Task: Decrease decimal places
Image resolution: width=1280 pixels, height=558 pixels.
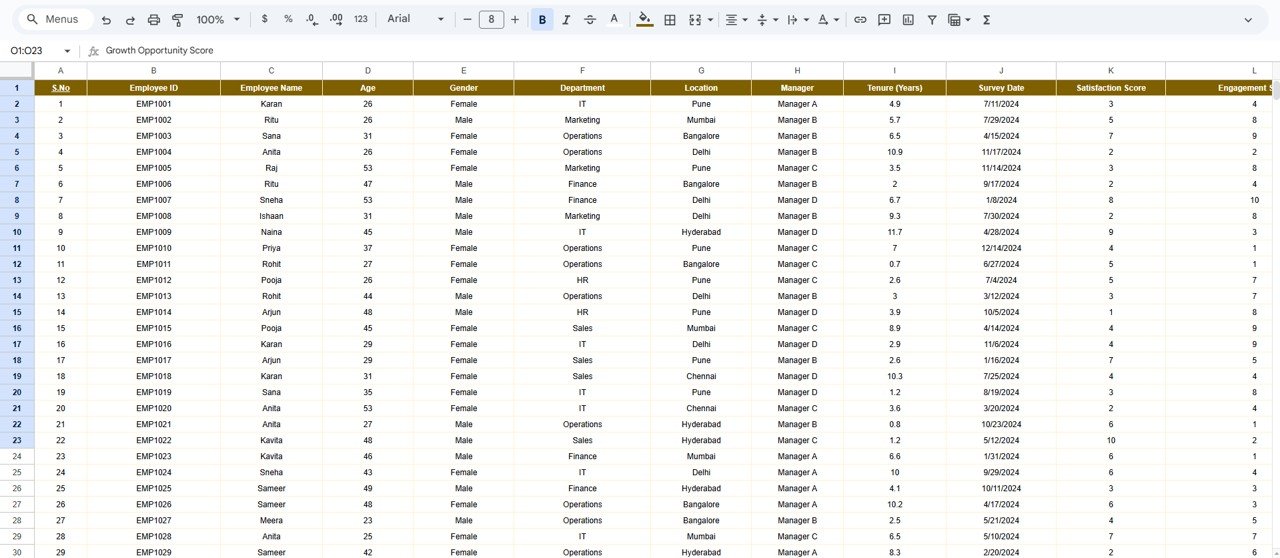Action: click(x=312, y=19)
